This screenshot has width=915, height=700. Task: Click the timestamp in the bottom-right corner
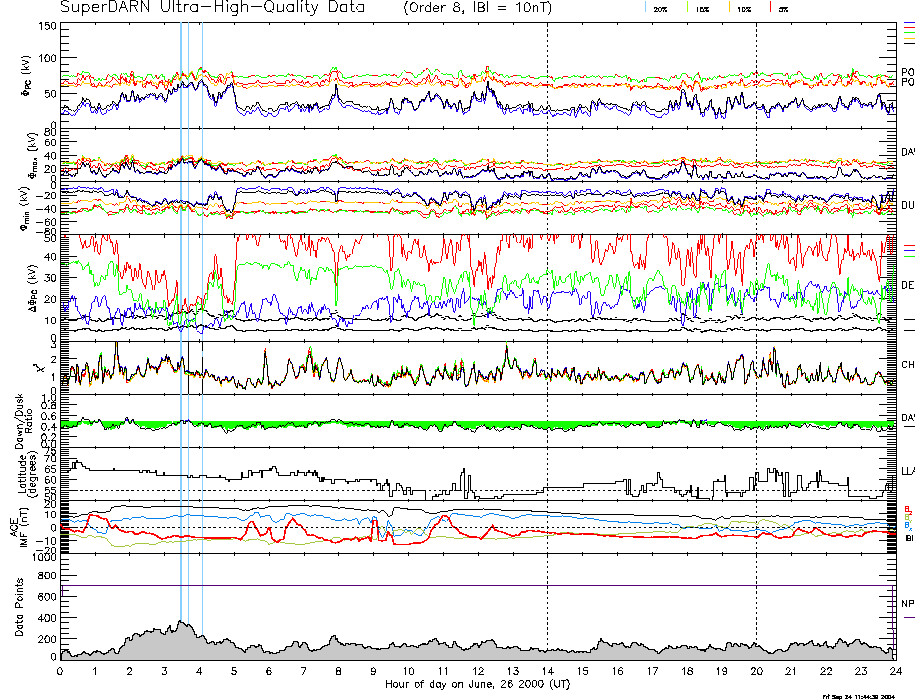[x=856, y=695]
